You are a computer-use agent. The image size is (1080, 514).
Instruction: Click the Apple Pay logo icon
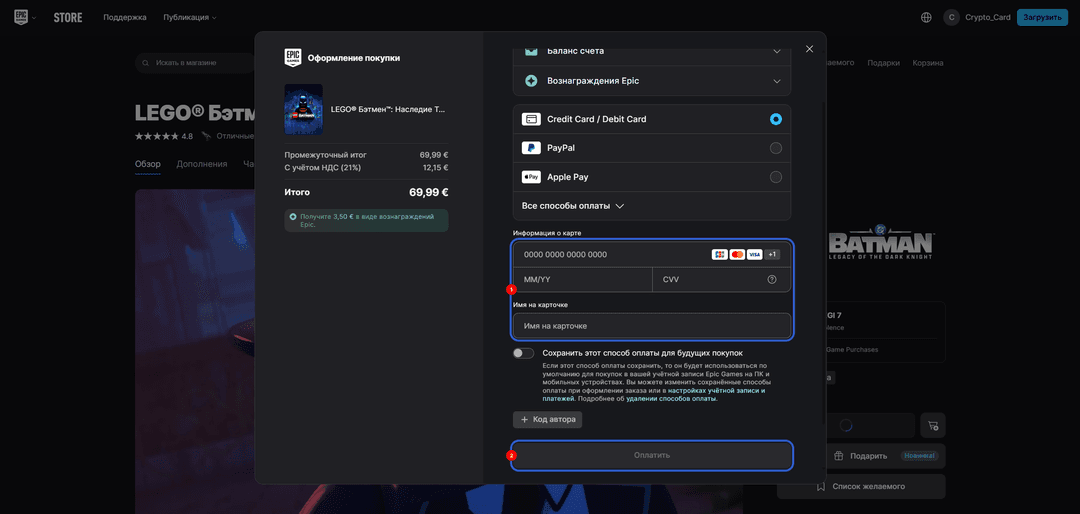(531, 177)
